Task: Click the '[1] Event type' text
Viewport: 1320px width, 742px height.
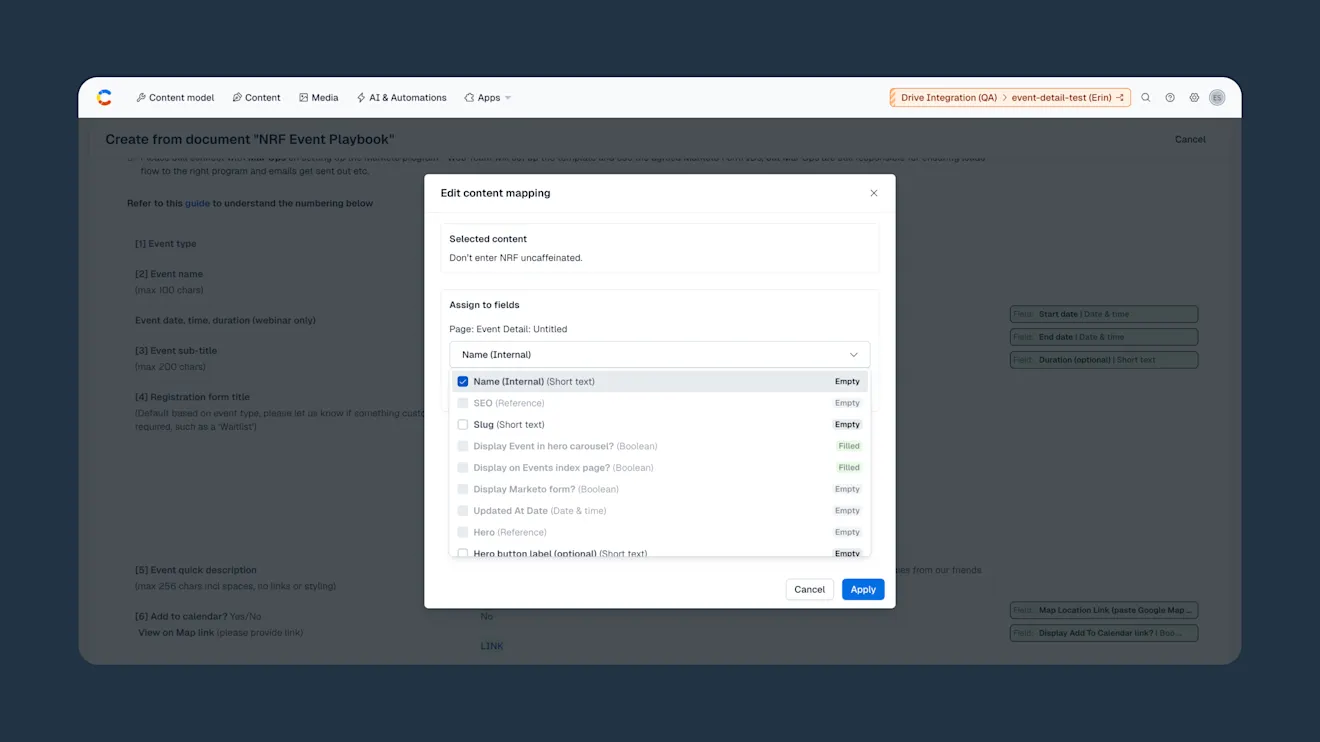Action: tap(166, 244)
